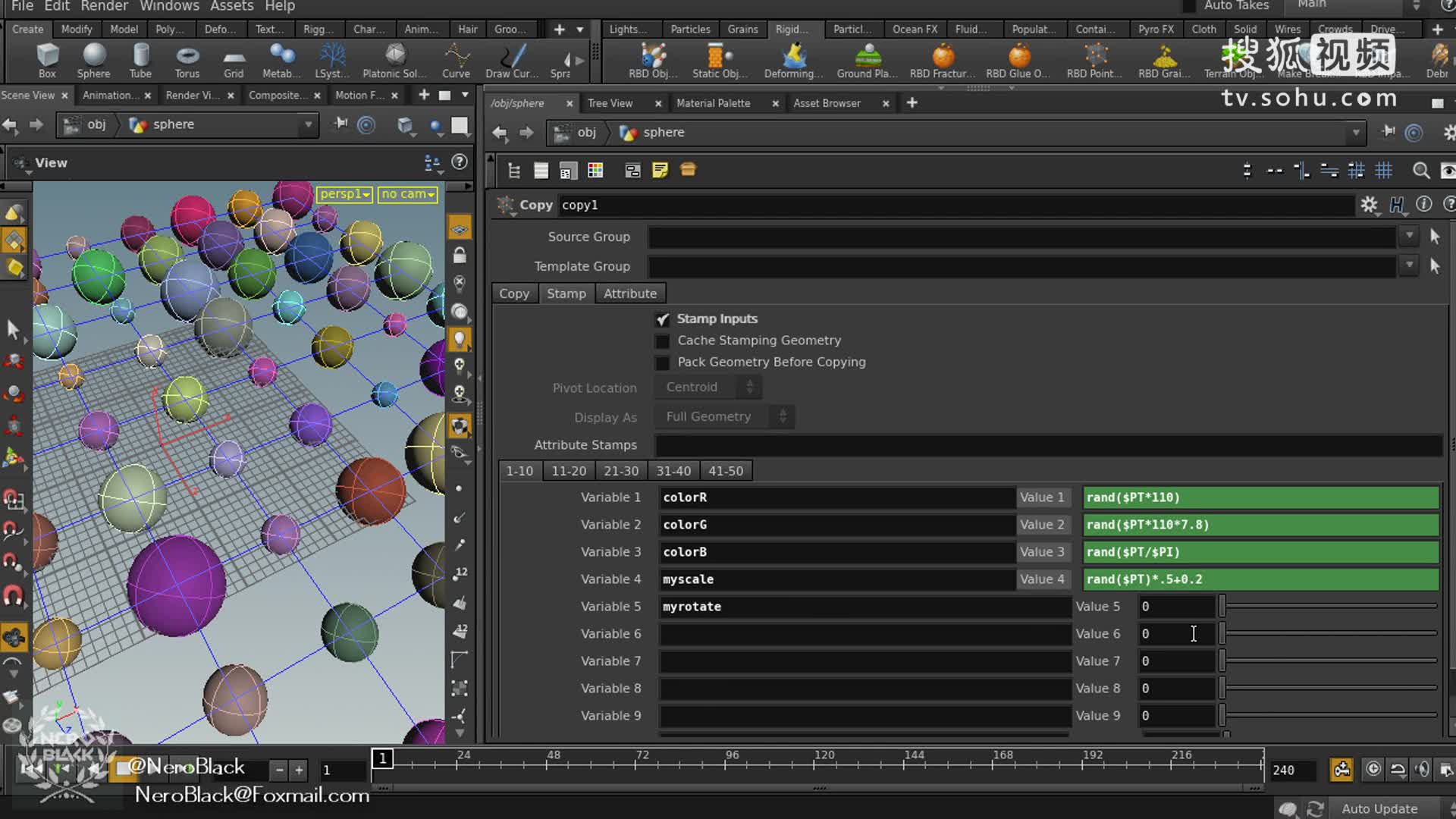Image resolution: width=1456 pixels, height=819 pixels.
Task: Click the 31-40 stamp range button
Action: (672, 470)
